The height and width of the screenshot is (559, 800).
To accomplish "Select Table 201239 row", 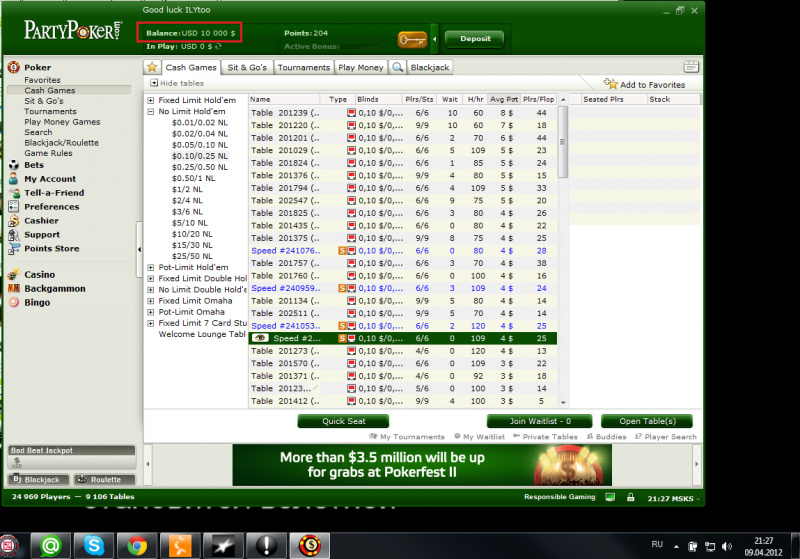I will (x=403, y=113).
